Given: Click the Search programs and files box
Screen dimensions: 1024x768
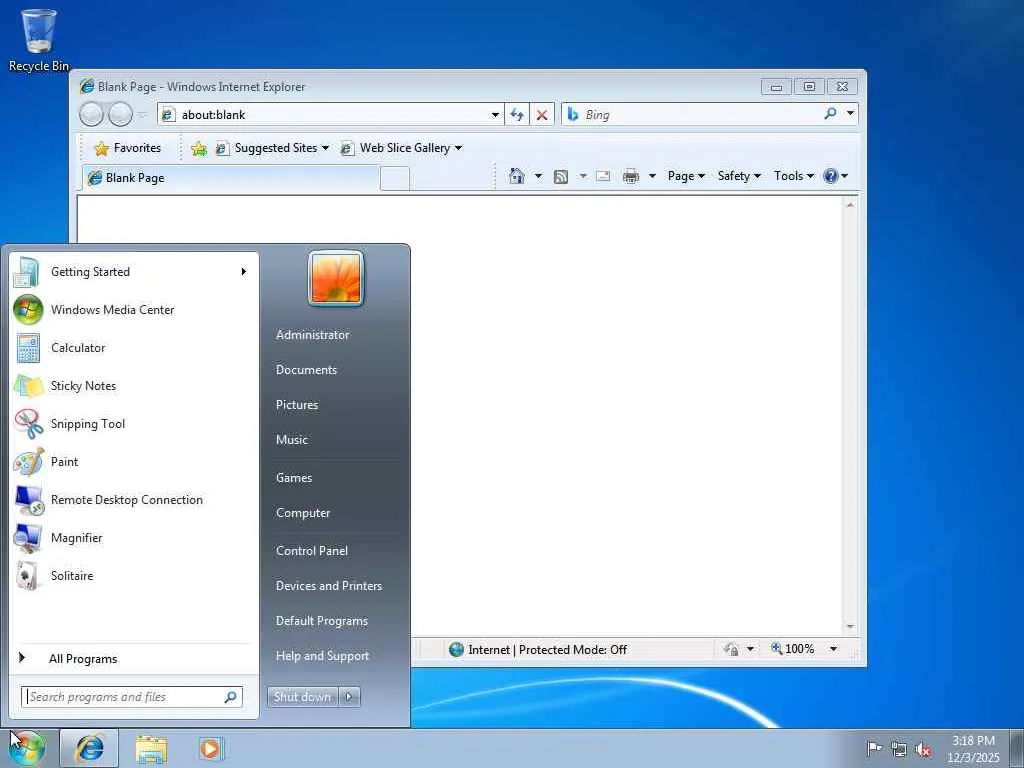Looking at the screenshot, I should pos(131,697).
